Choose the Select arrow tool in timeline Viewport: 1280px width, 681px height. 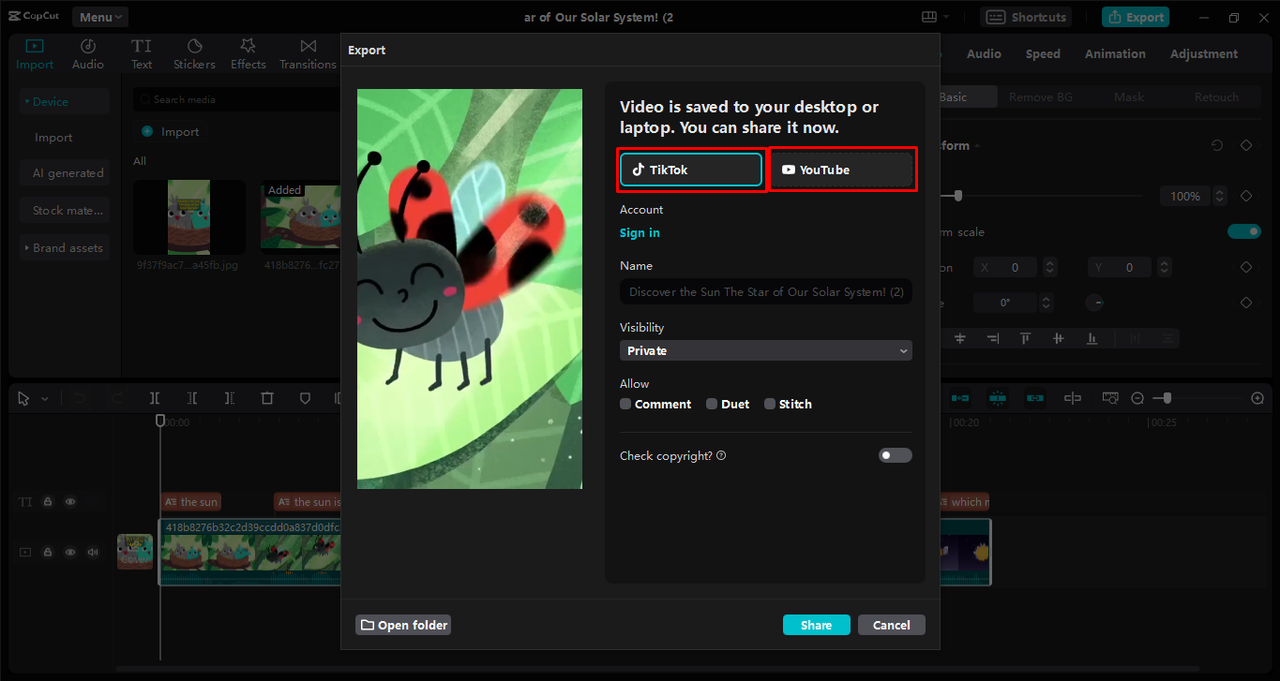pyautogui.click(x=24, y=398)
